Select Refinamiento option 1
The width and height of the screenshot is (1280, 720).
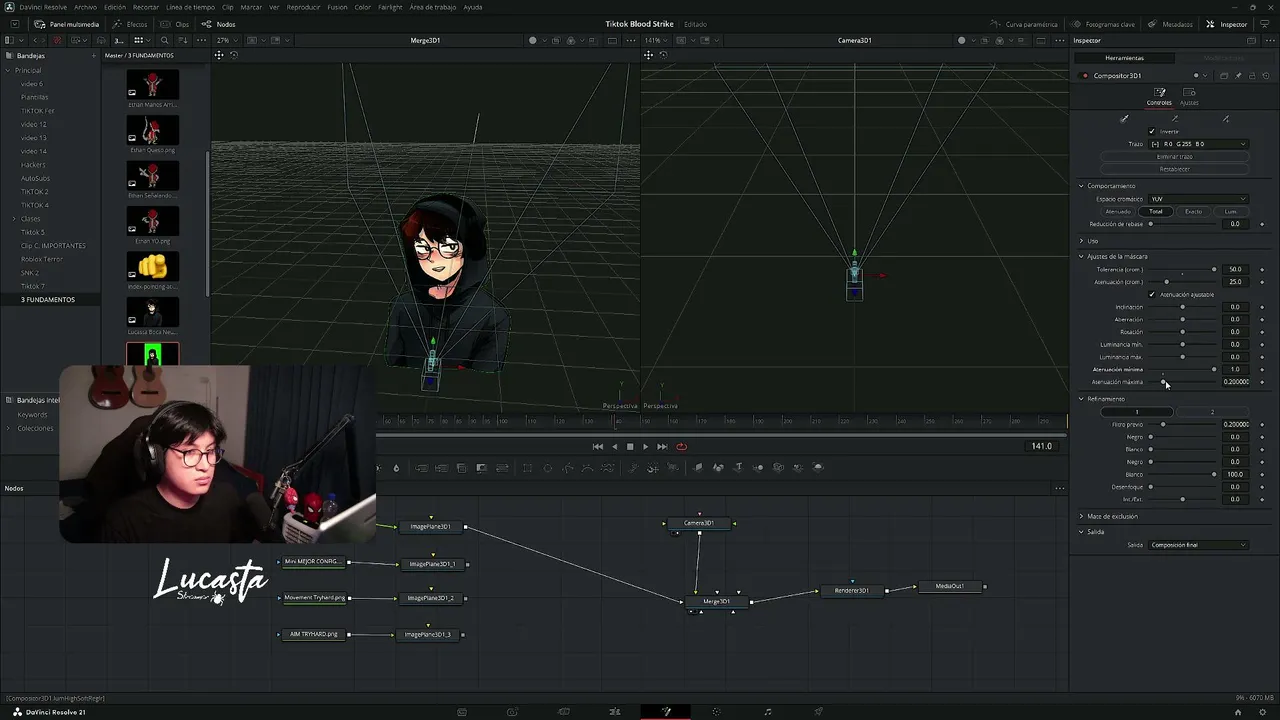[x=1137, y=412]
